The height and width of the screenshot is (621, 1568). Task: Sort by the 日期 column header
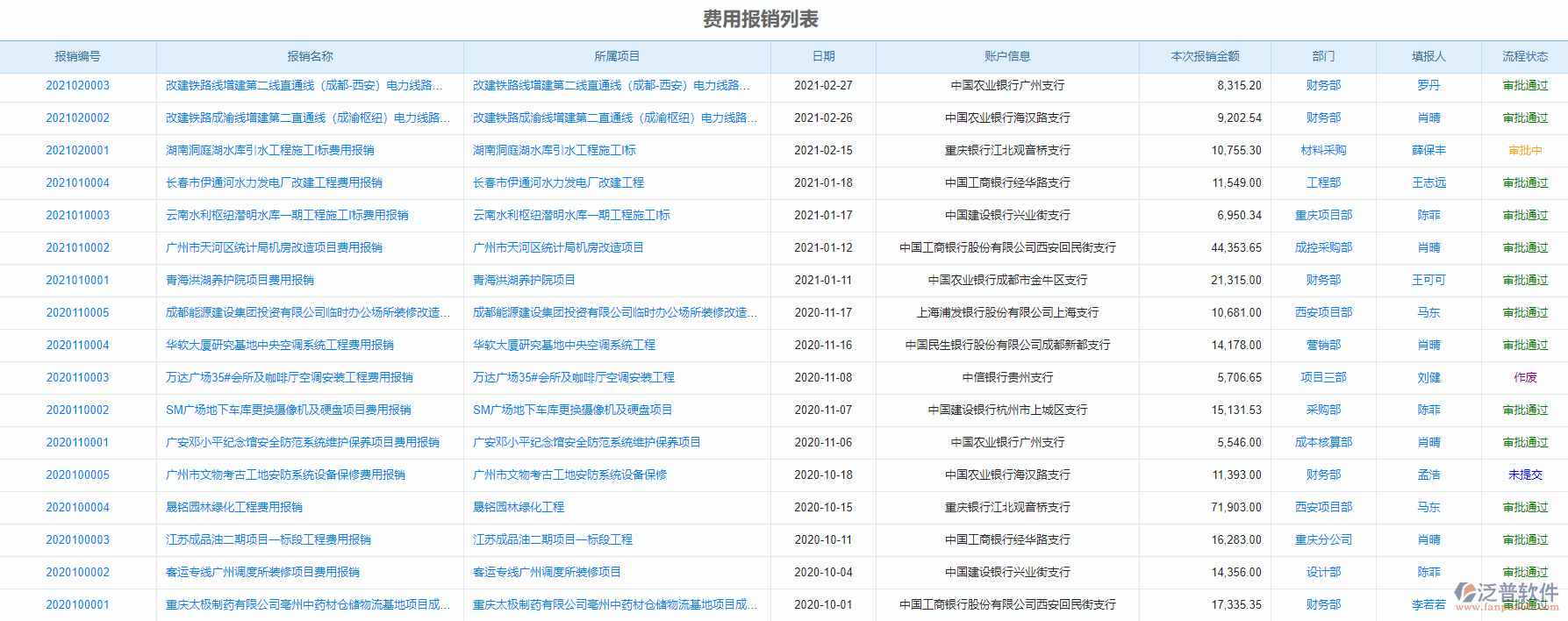(x=823, y=56)
